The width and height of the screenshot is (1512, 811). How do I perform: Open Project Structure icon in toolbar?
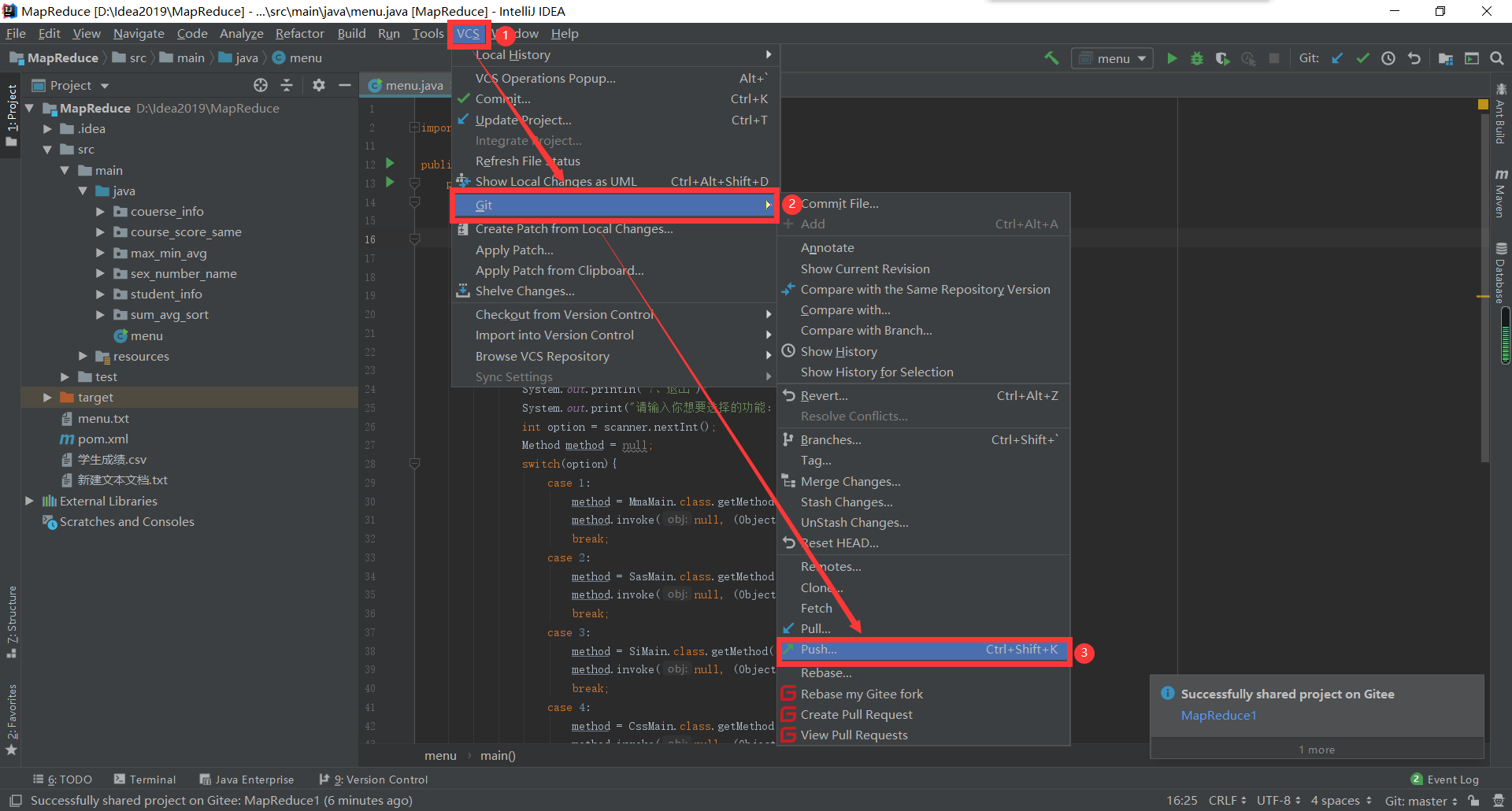click(1446, 58)
